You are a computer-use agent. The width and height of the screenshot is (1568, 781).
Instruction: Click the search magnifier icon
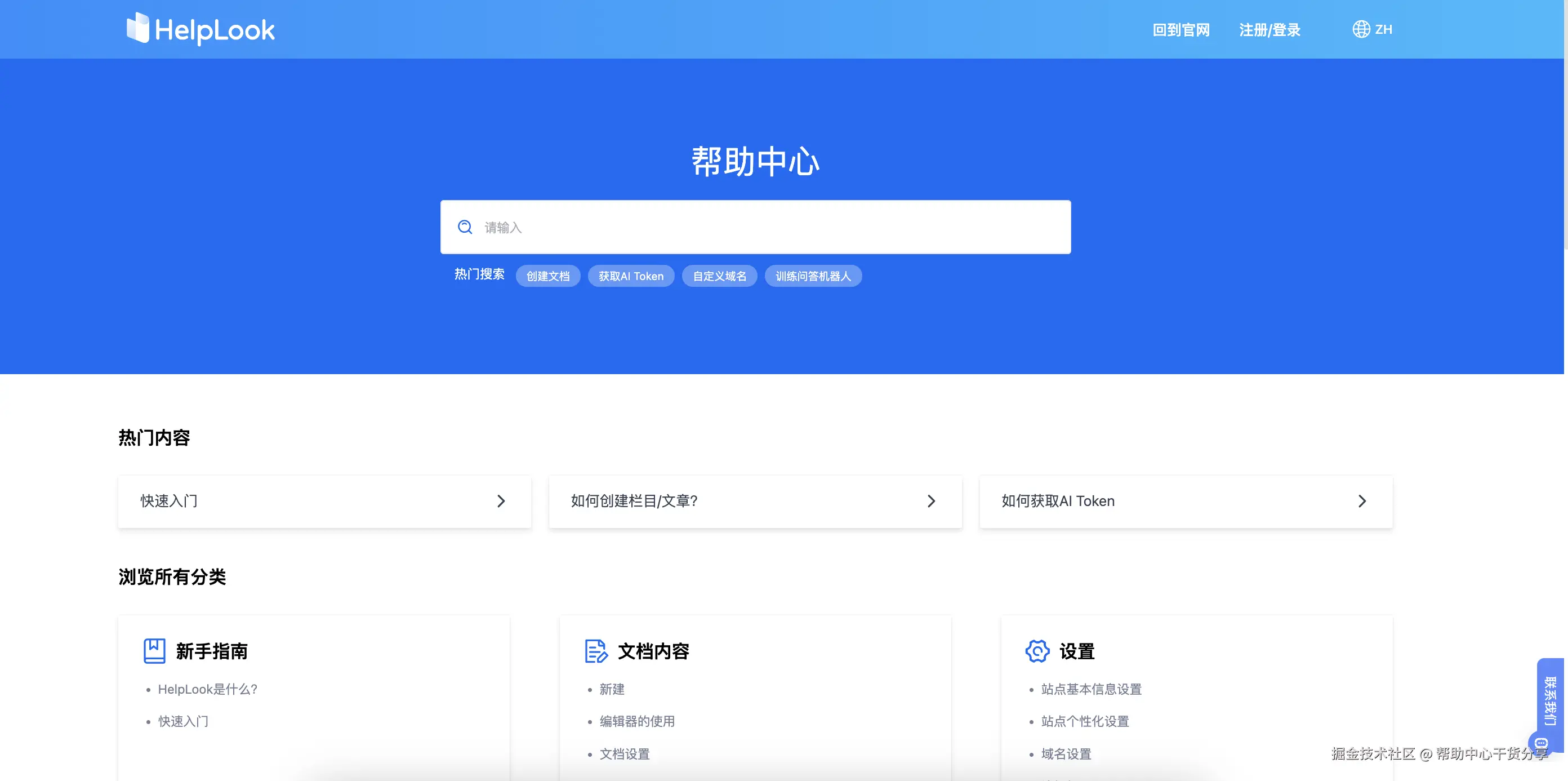point(465,227)
